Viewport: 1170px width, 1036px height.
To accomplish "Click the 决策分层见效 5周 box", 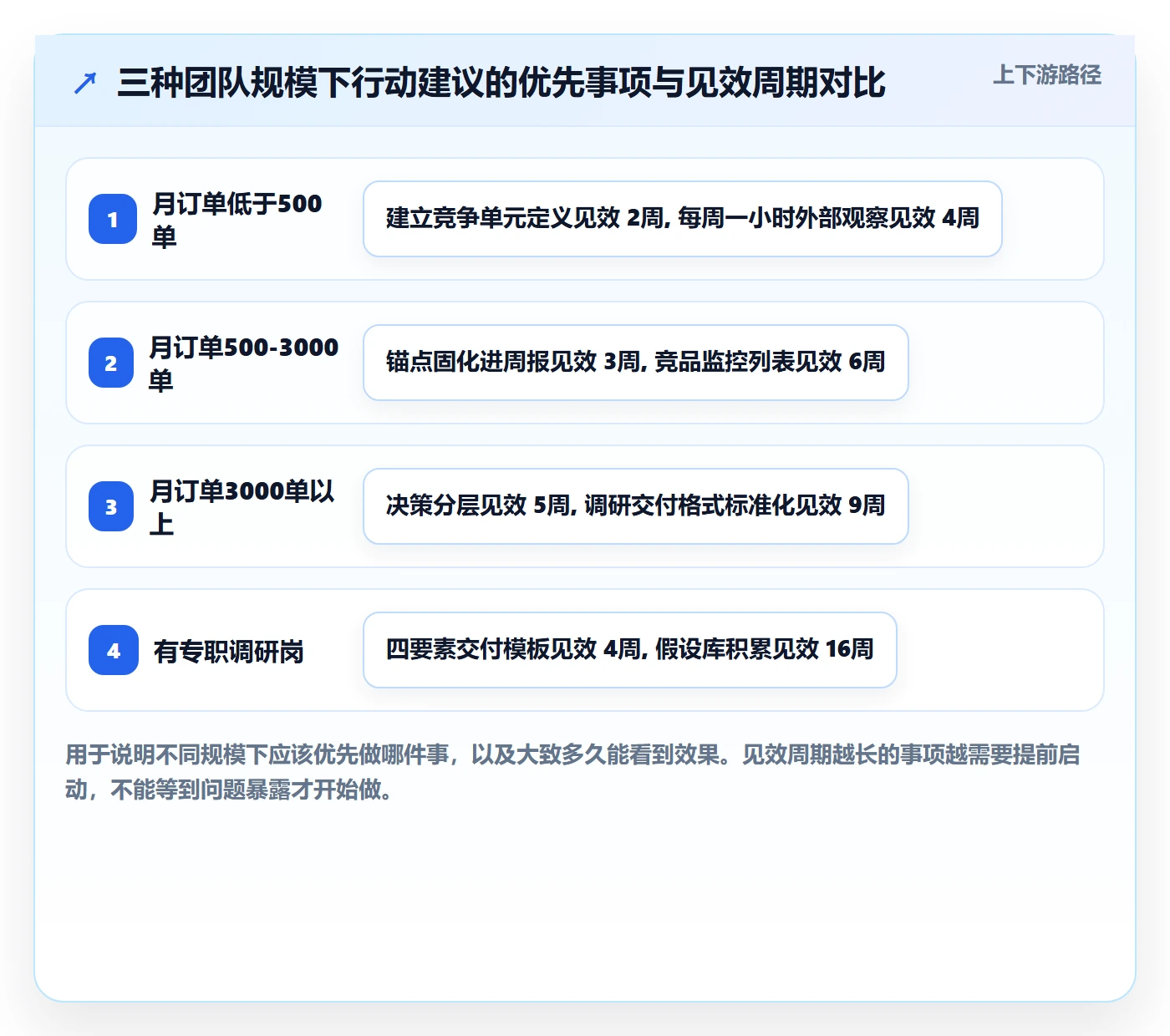I will click(636, 506).
